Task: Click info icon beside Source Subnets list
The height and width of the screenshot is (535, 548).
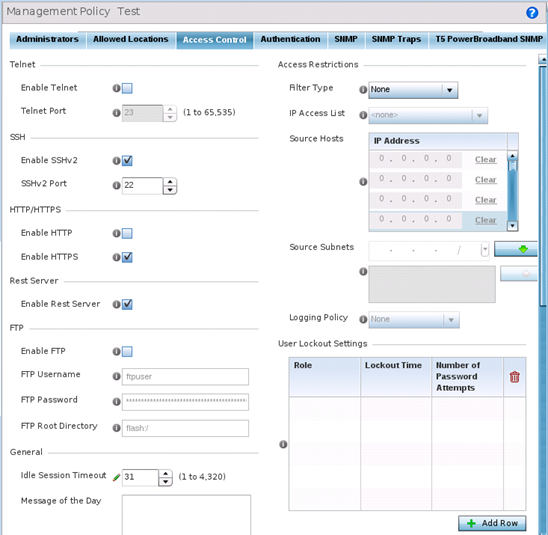Action: click(x=363, y=272)
